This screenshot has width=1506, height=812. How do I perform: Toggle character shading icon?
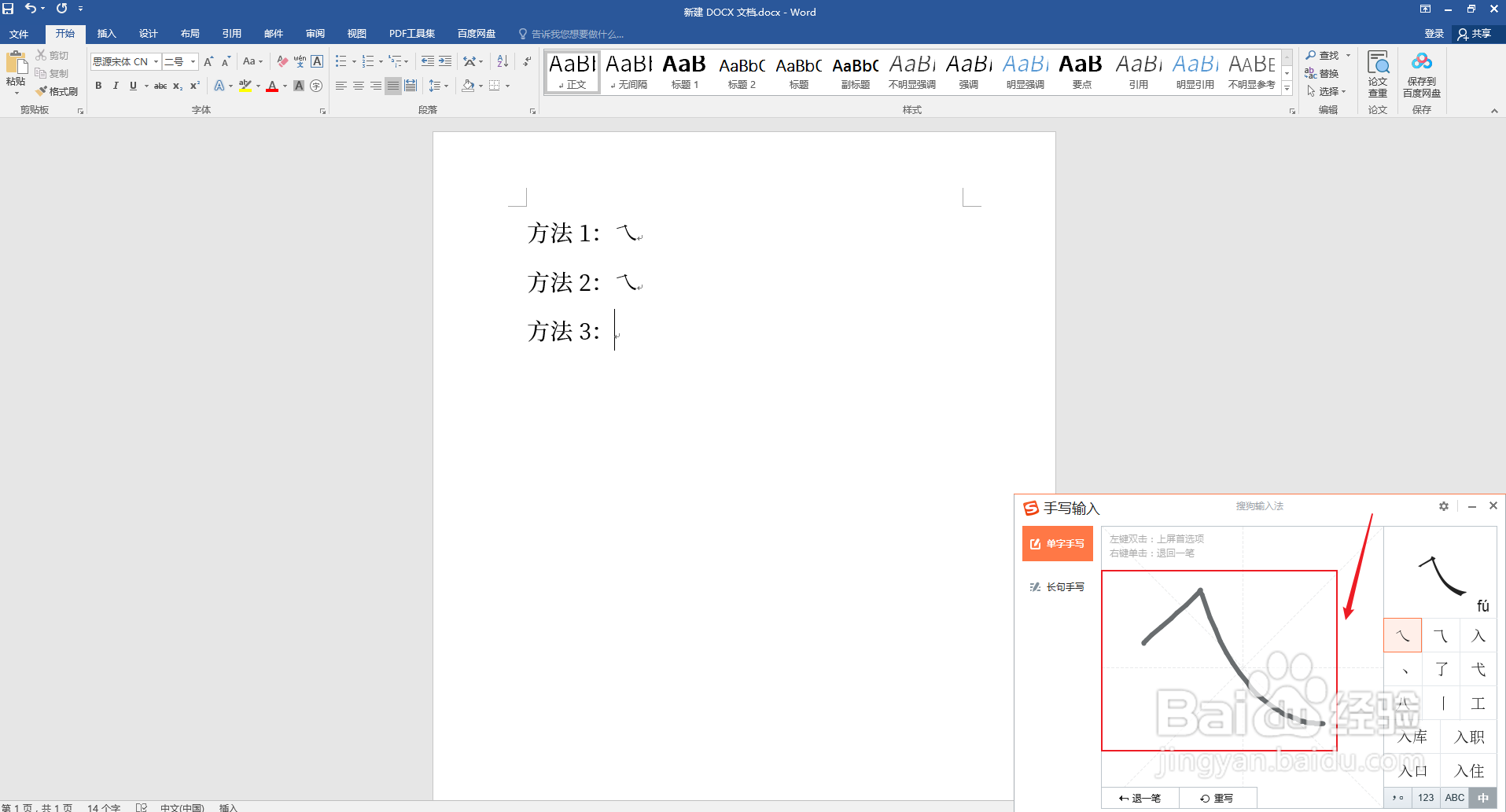(299, 86)
